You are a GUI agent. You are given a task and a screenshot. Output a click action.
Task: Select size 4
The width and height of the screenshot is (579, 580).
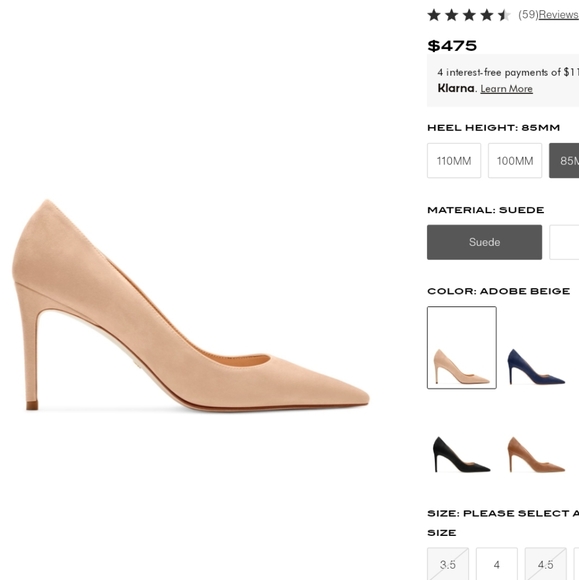pos(496,564)
